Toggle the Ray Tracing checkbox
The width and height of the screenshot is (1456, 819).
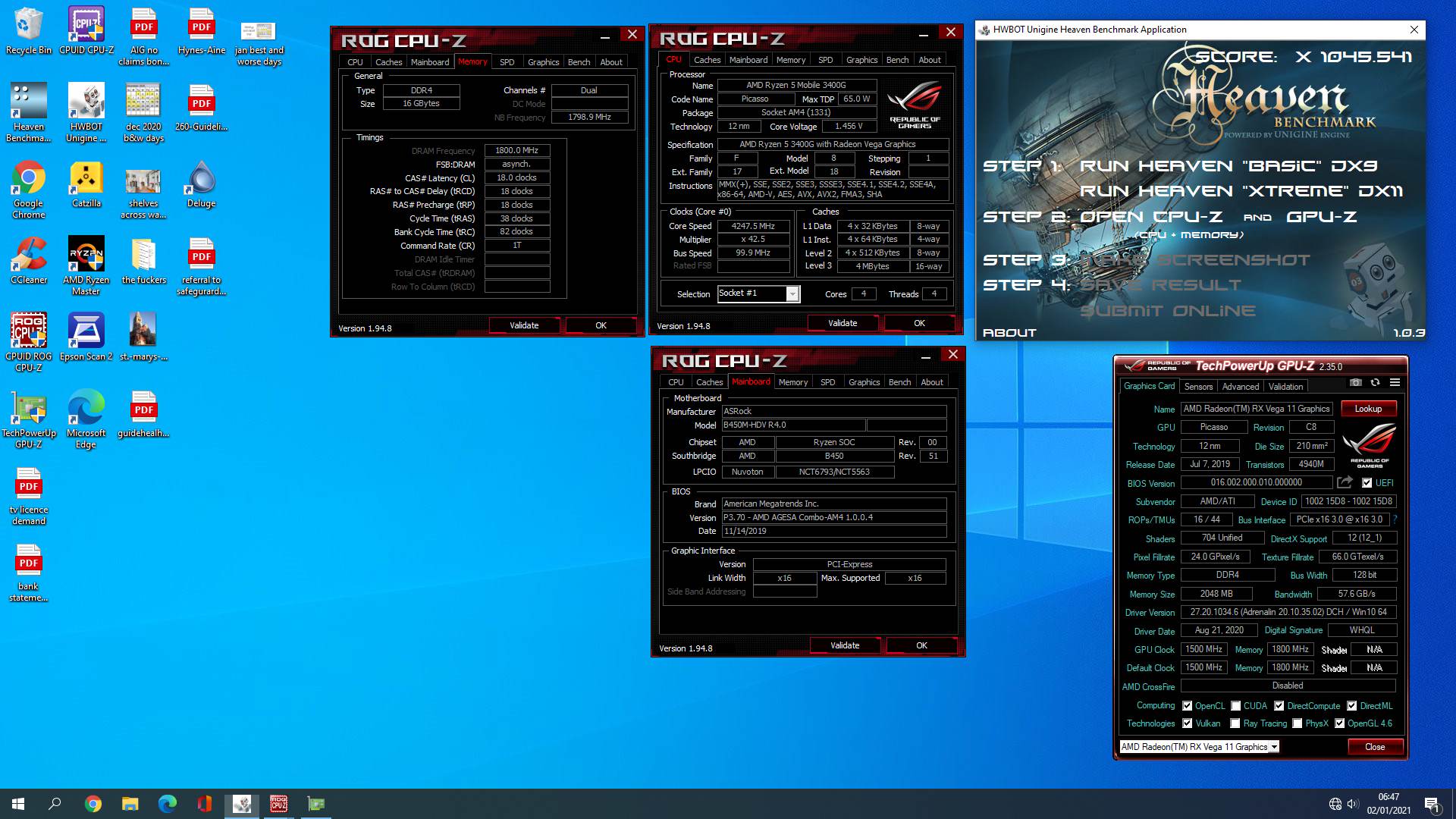click(1235, 723)
